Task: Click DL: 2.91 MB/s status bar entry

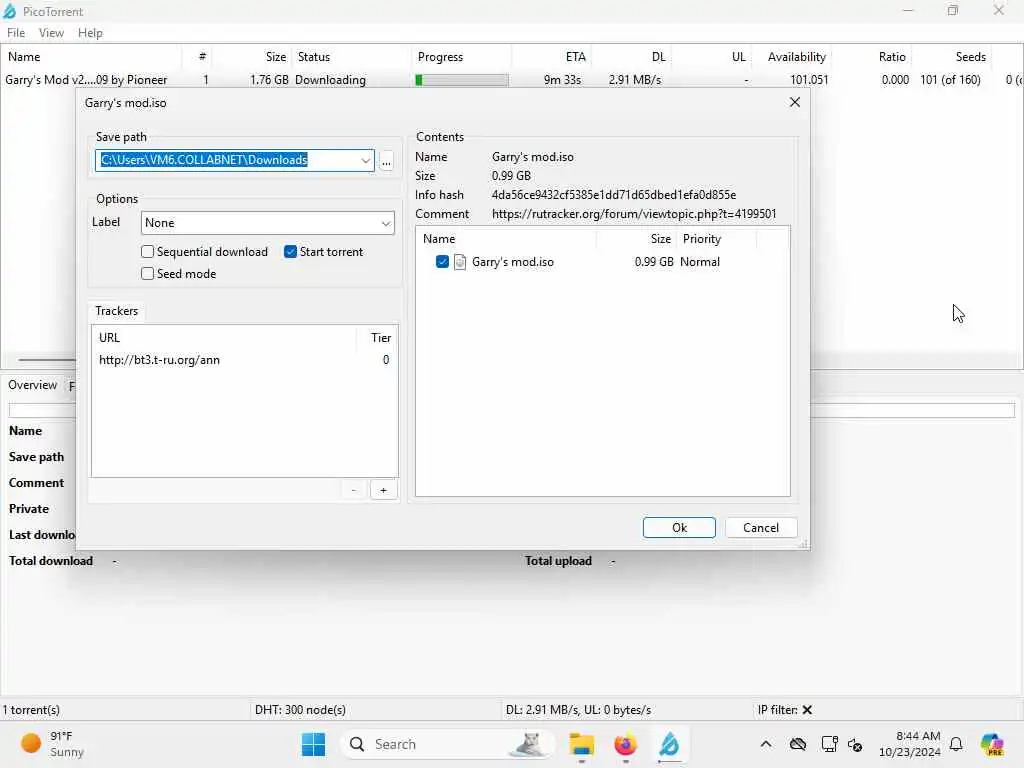Action: click(578, 710)
